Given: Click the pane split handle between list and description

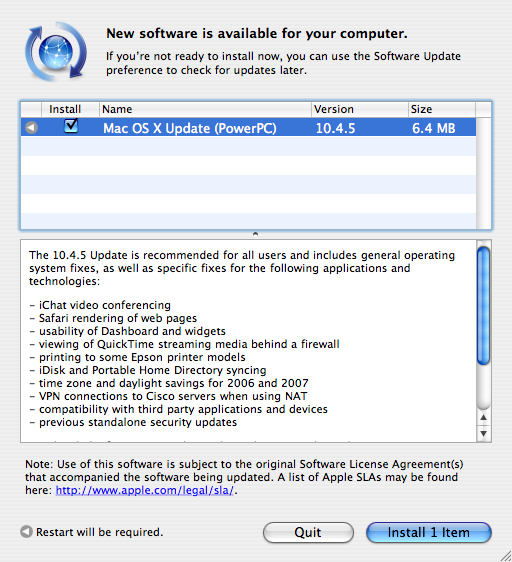Looking at the screenshot, I should tap(255, 234).
